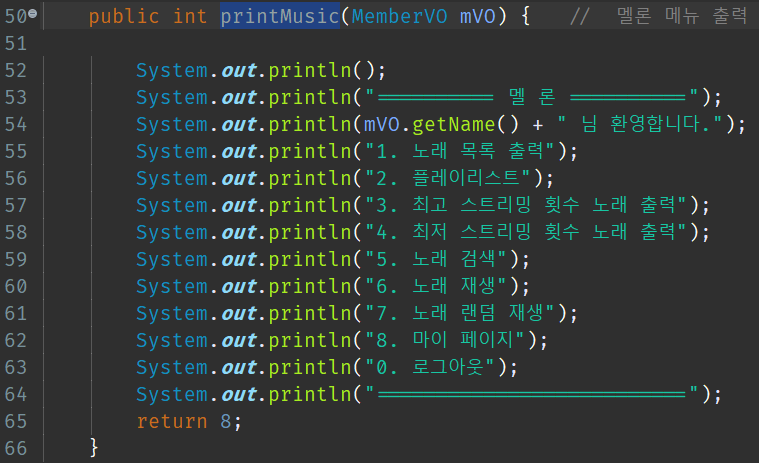Click println on line 58
The image size is (759, 463).
[310, 233]
